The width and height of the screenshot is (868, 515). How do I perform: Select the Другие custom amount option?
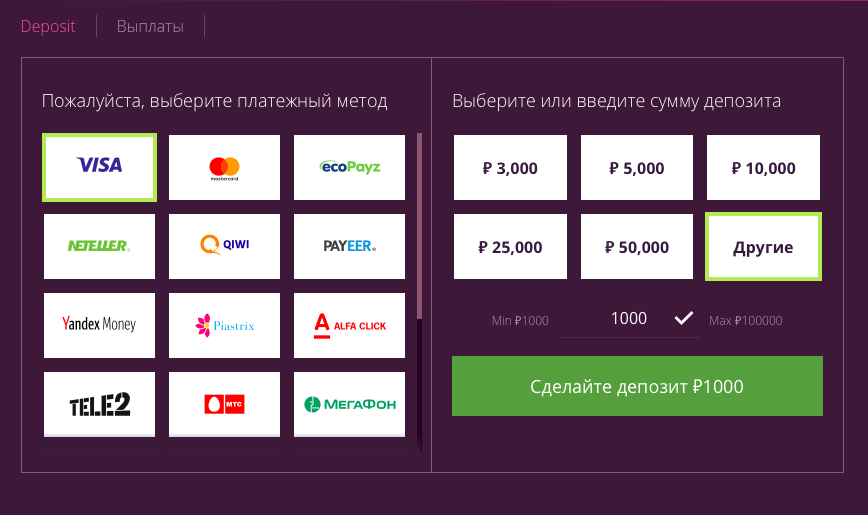click(763, 247)
